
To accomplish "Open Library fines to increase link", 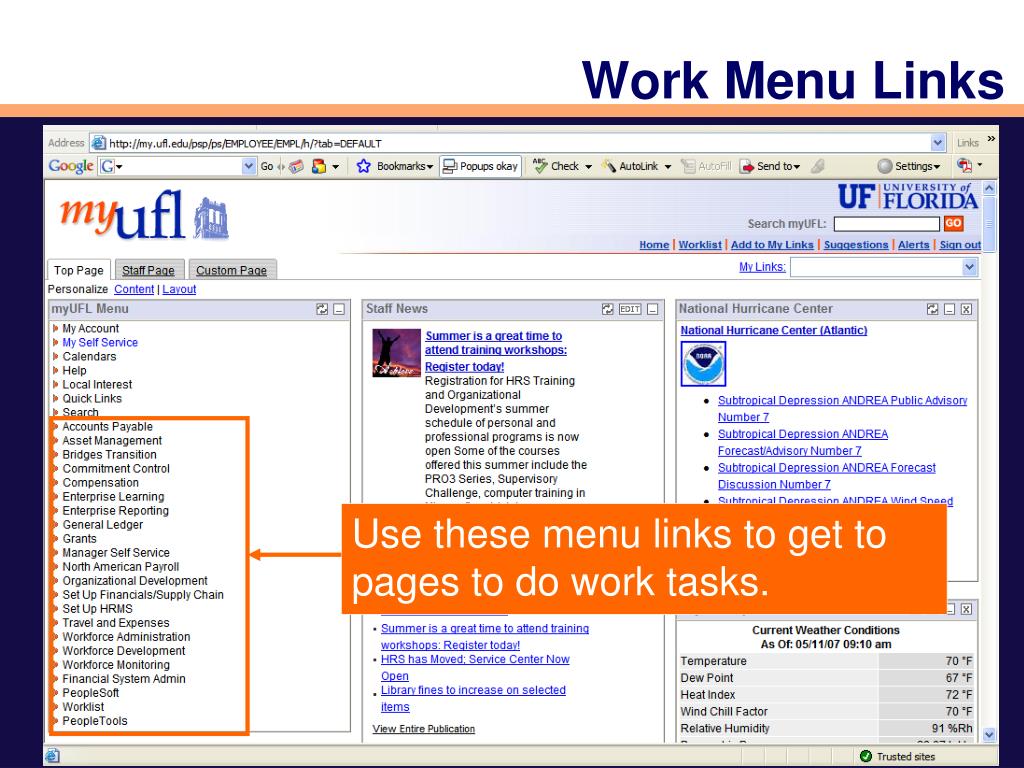I will point(473,698).
